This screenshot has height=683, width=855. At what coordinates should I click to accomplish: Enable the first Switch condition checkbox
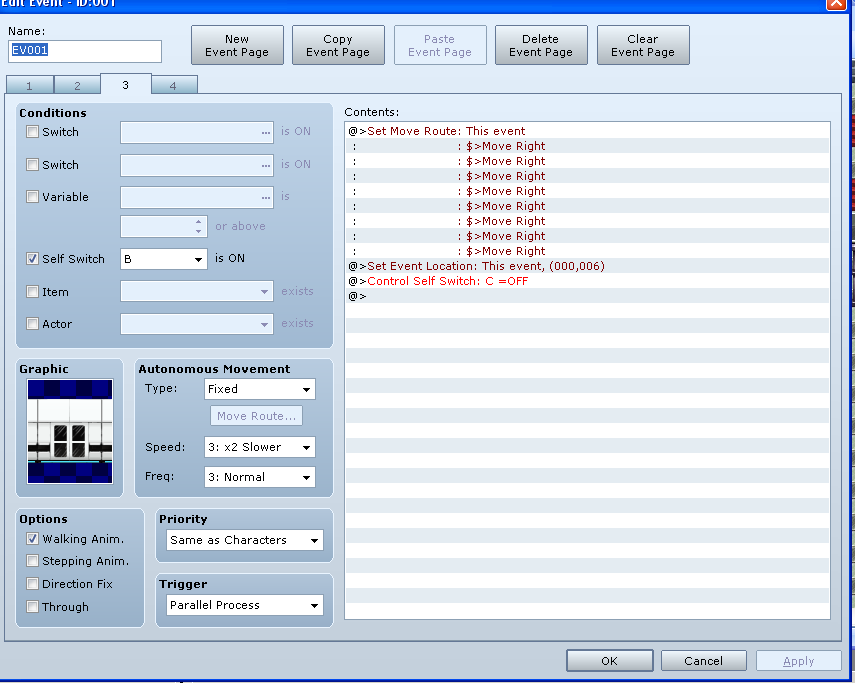pos(33,132)
